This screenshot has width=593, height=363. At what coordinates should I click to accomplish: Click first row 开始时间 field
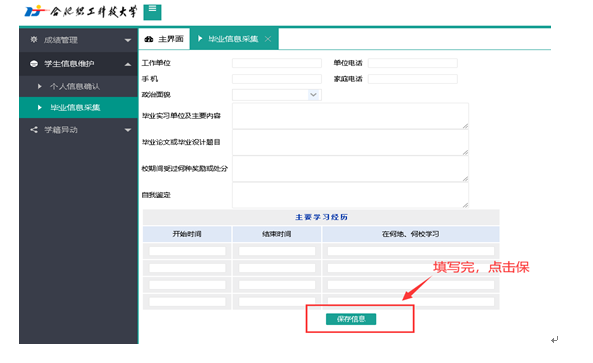(187, 251)
